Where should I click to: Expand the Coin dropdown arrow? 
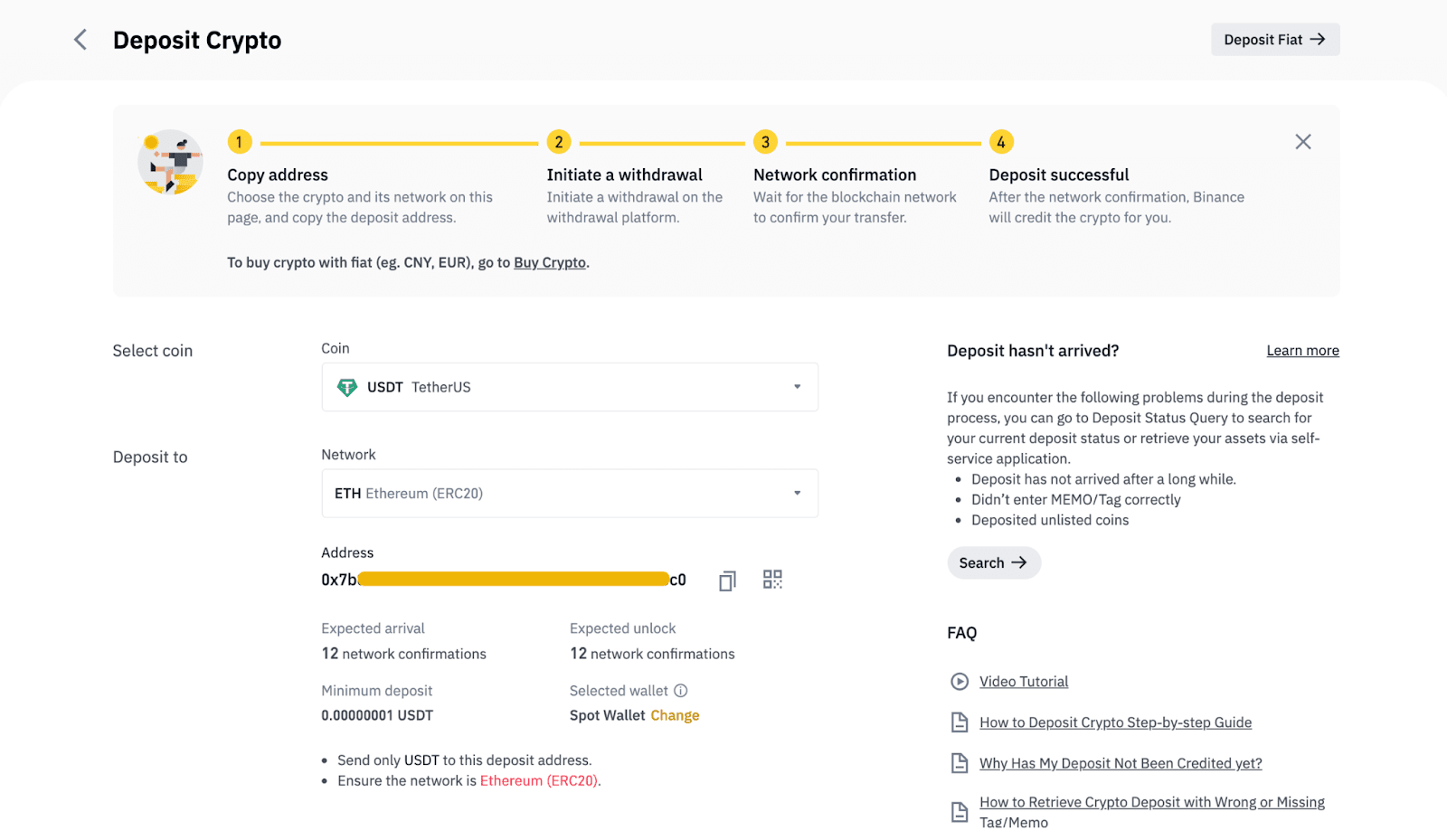[x=797, y=387]
